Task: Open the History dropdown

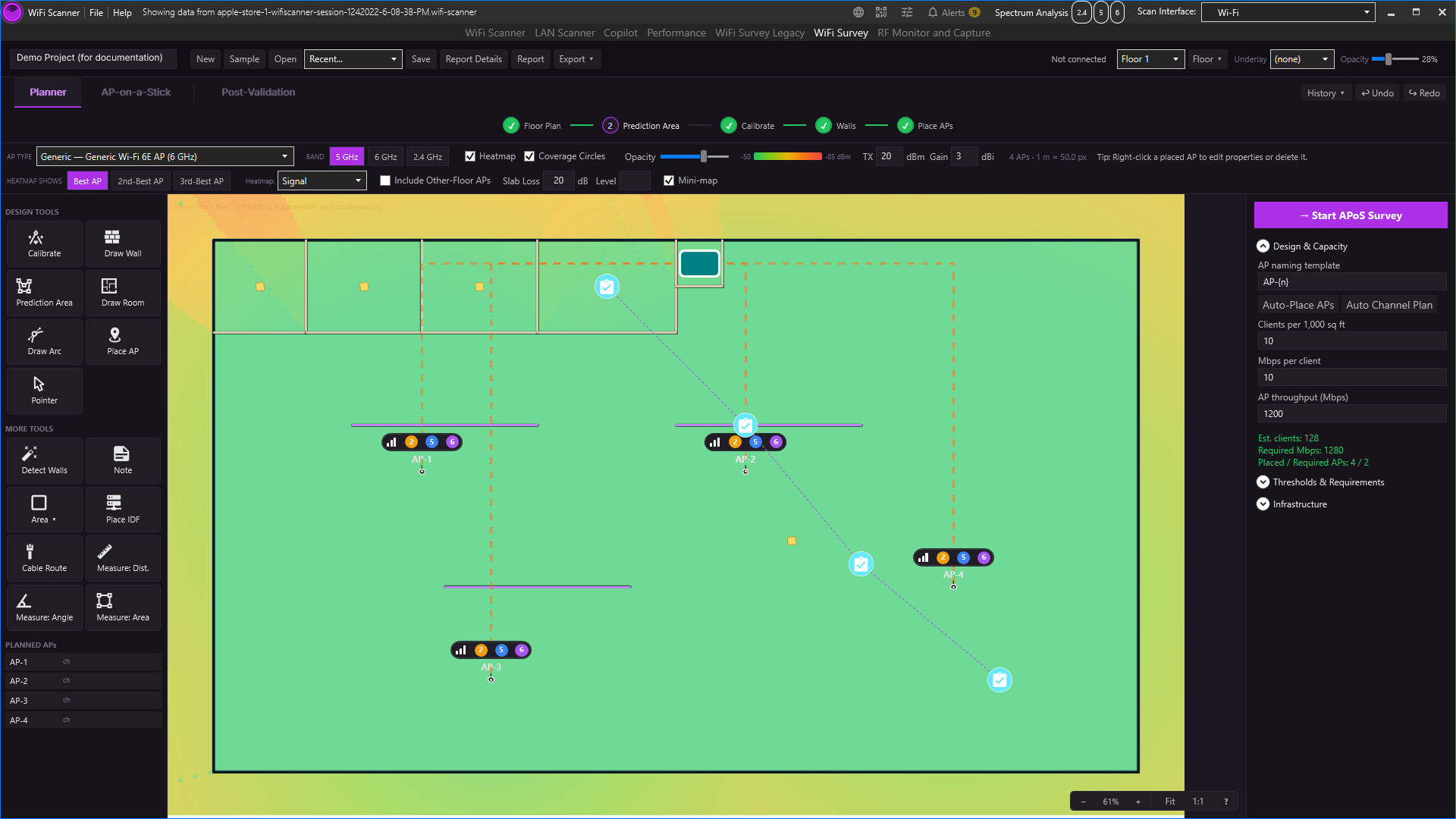Action: click(1326, 93)
